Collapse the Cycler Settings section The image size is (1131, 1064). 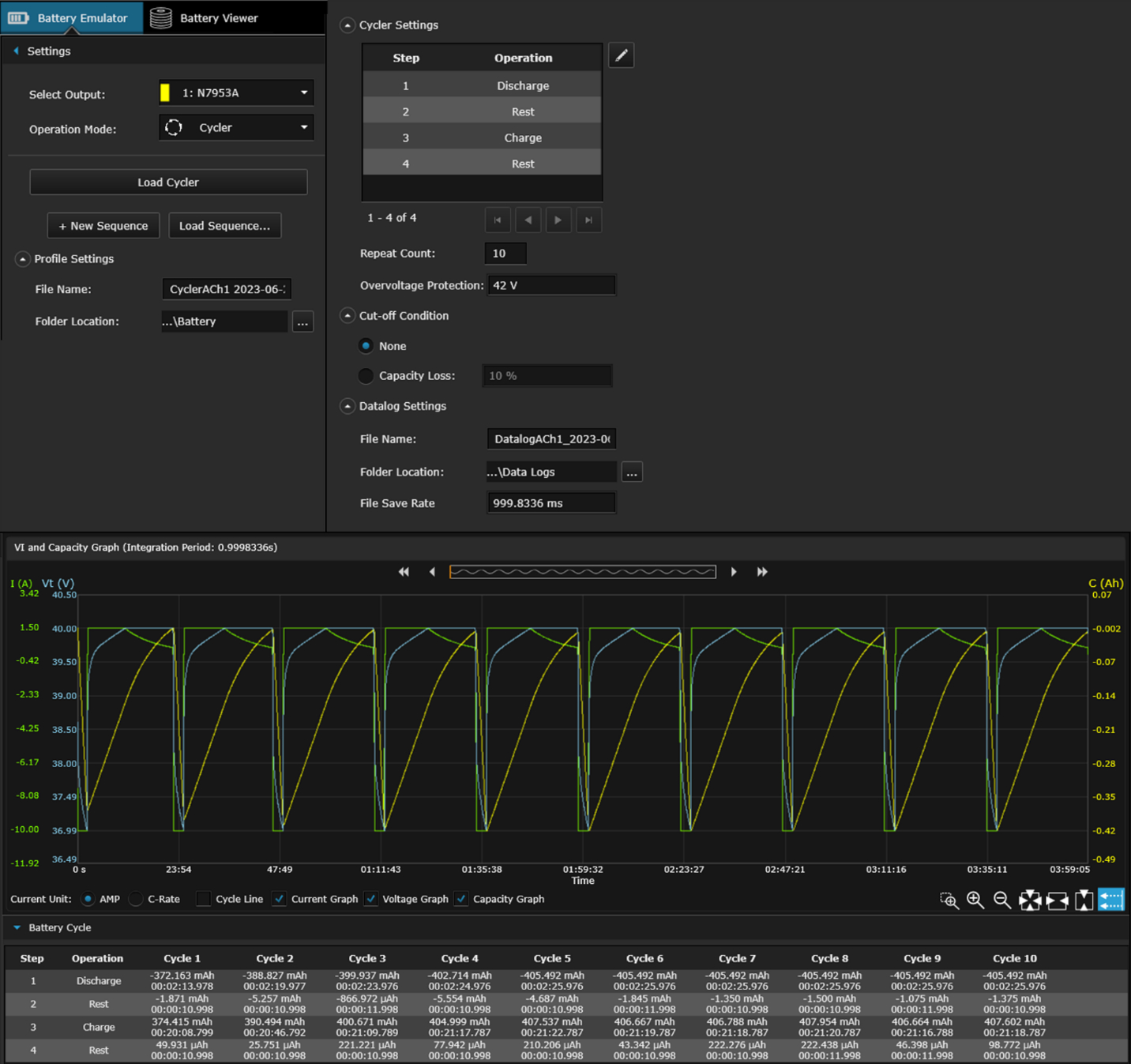coord(348,25)
